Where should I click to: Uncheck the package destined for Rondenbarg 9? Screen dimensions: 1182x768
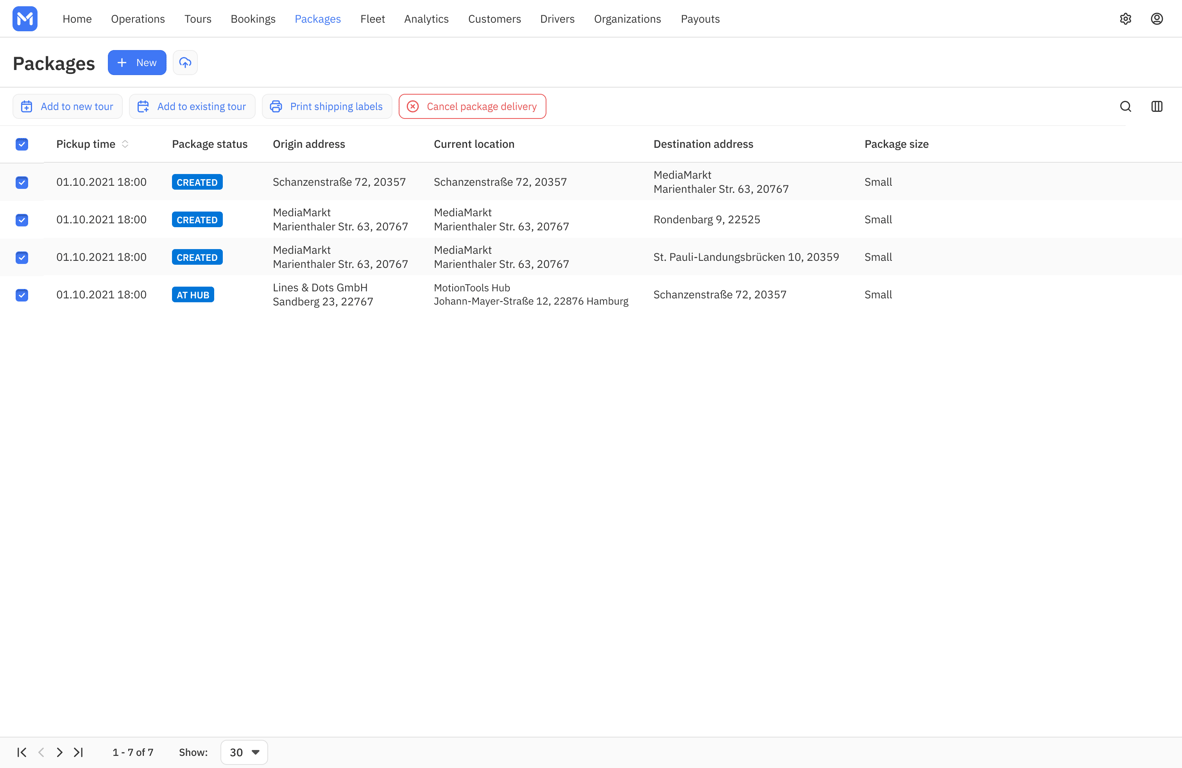22,220
